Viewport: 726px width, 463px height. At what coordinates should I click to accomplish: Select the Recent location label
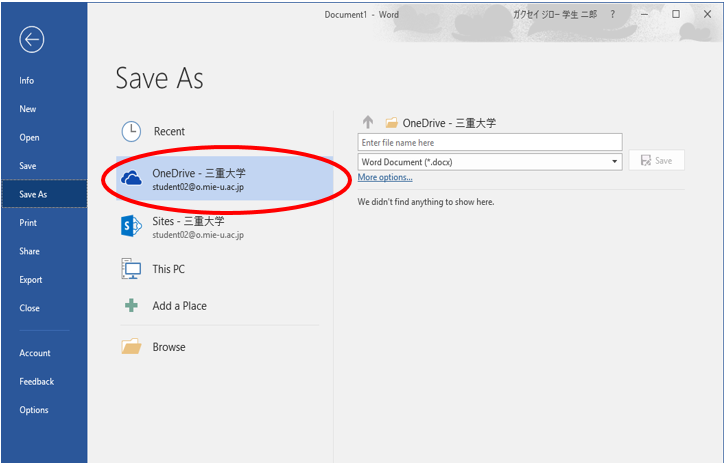point(169,131)
